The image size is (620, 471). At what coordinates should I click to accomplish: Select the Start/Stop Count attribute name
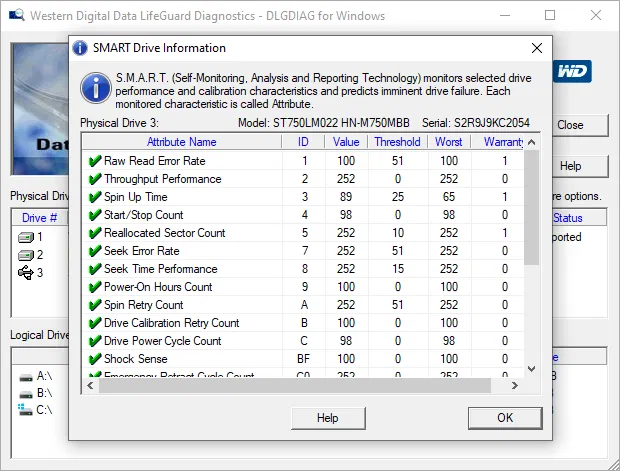[x=144, y=215]
